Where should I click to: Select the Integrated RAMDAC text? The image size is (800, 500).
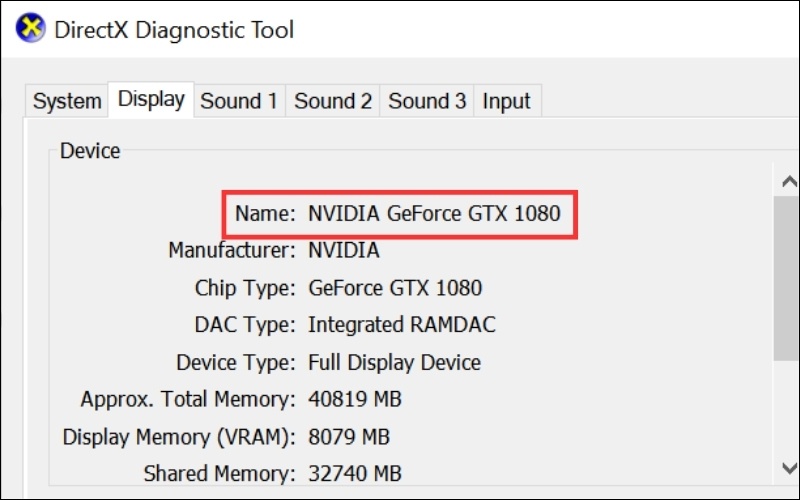[401, 325]
